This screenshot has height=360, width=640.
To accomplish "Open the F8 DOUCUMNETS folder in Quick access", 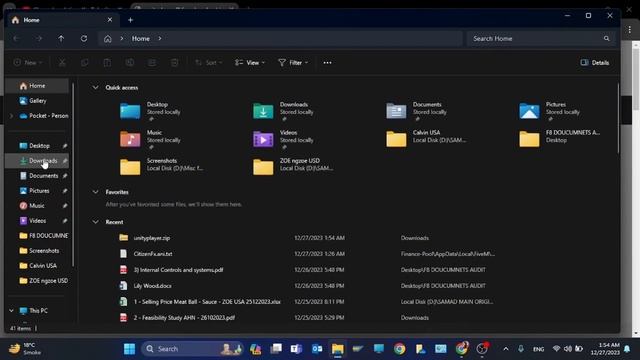I will click(560, 138).
